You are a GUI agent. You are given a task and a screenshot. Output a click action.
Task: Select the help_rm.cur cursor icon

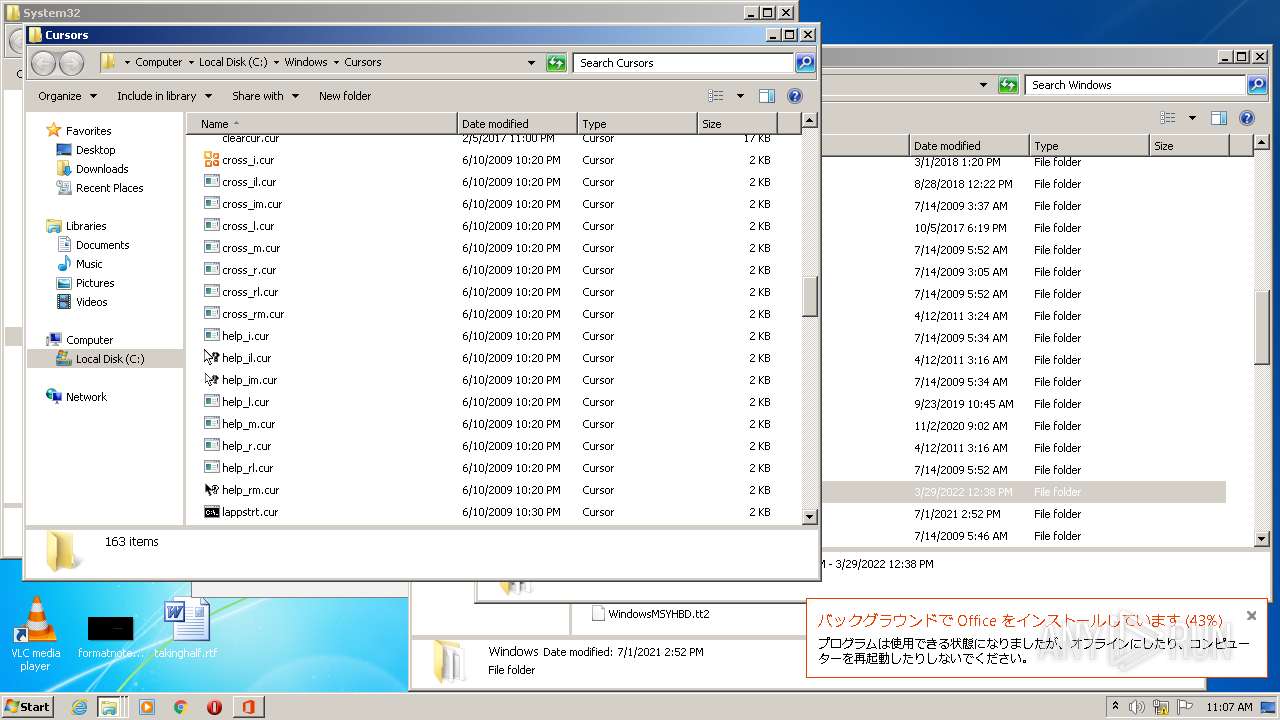point(211,490)
